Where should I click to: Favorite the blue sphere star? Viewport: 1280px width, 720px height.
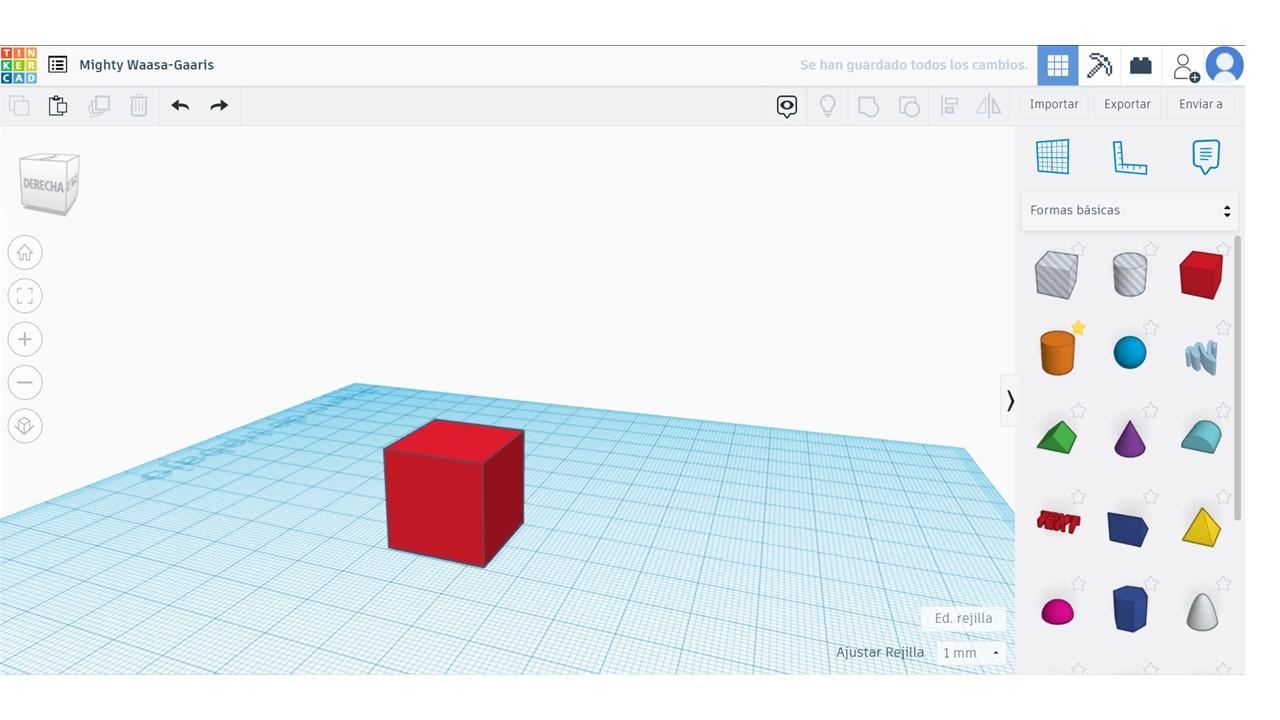[x=1151, y=328]
